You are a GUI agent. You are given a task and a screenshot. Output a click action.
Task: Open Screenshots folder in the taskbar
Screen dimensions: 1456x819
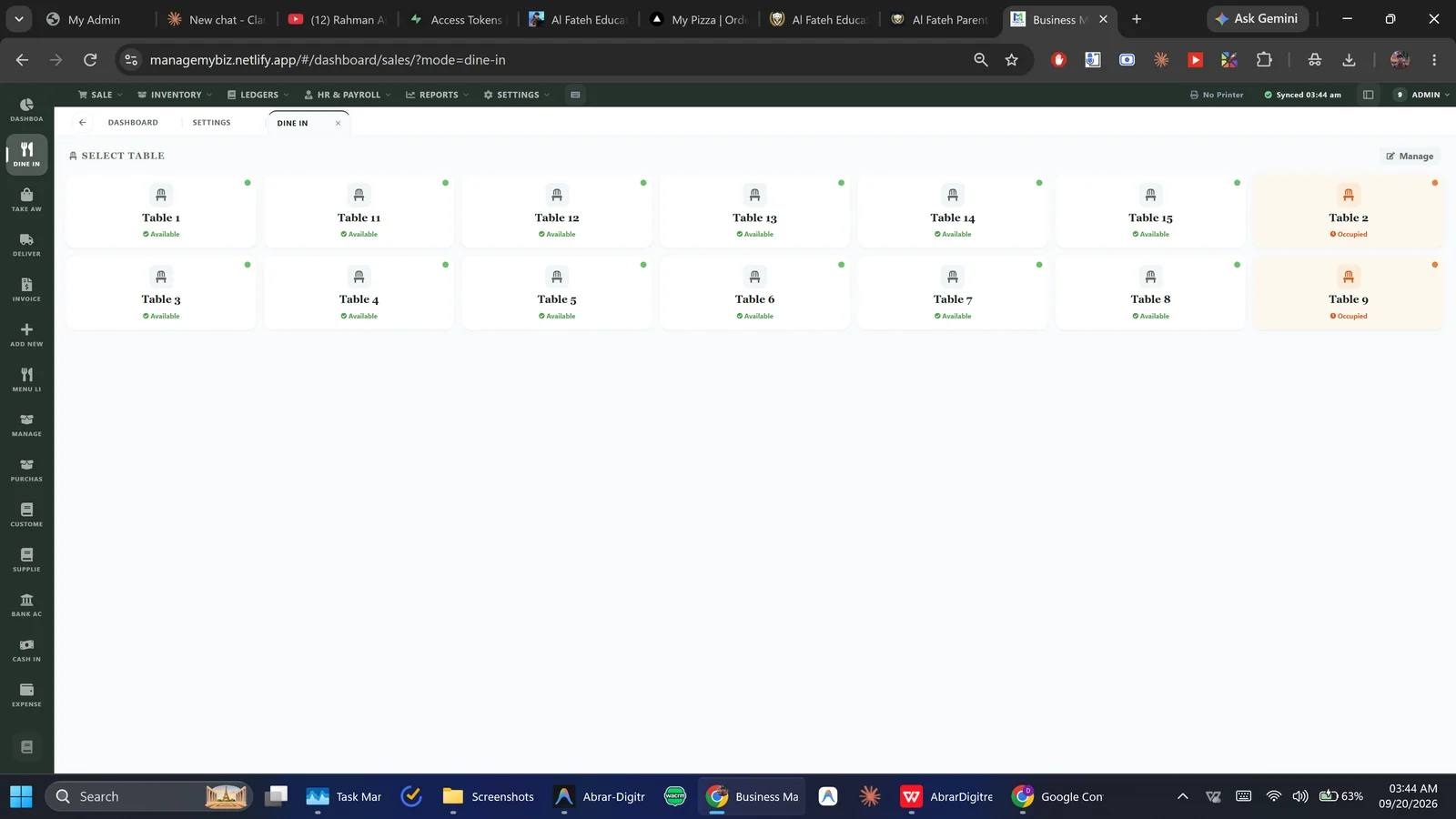489,796
